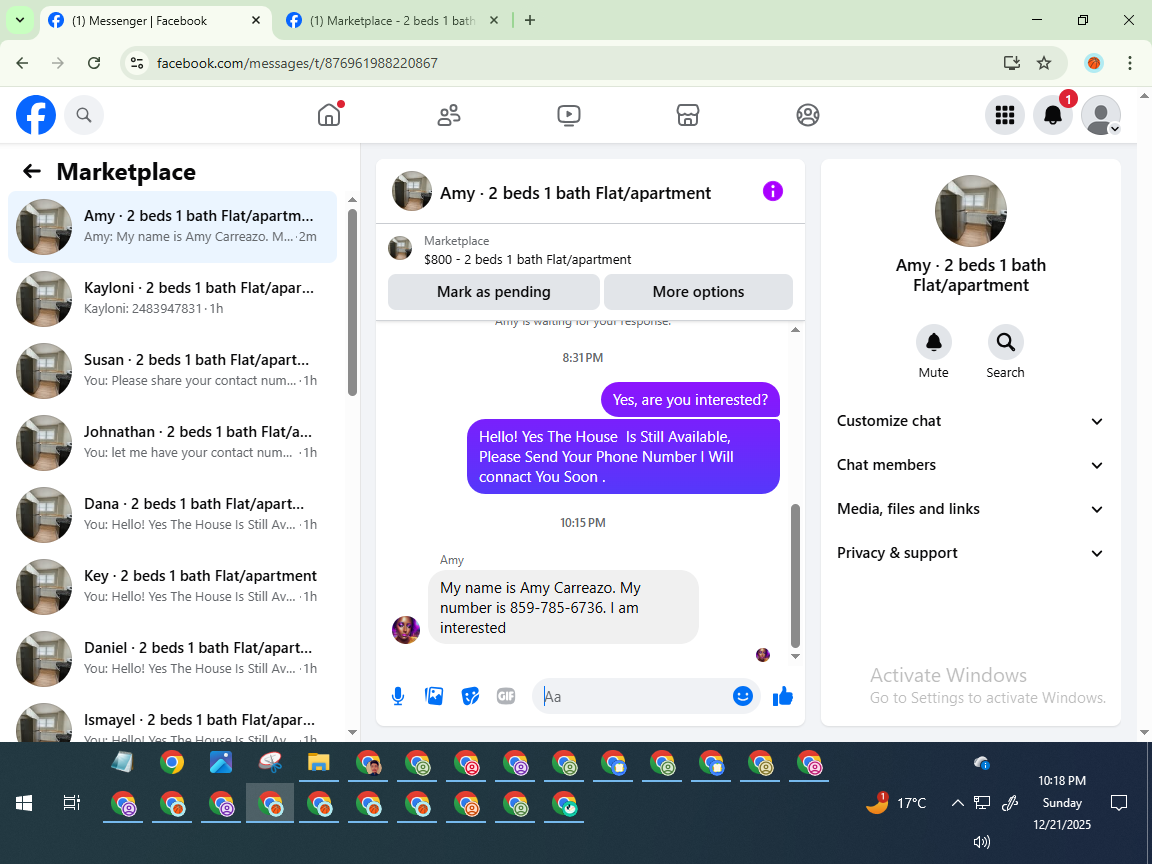Screen dimensions: 1152x864
Task: Send a thumbs-up like
Action: (x=782, y=696)
